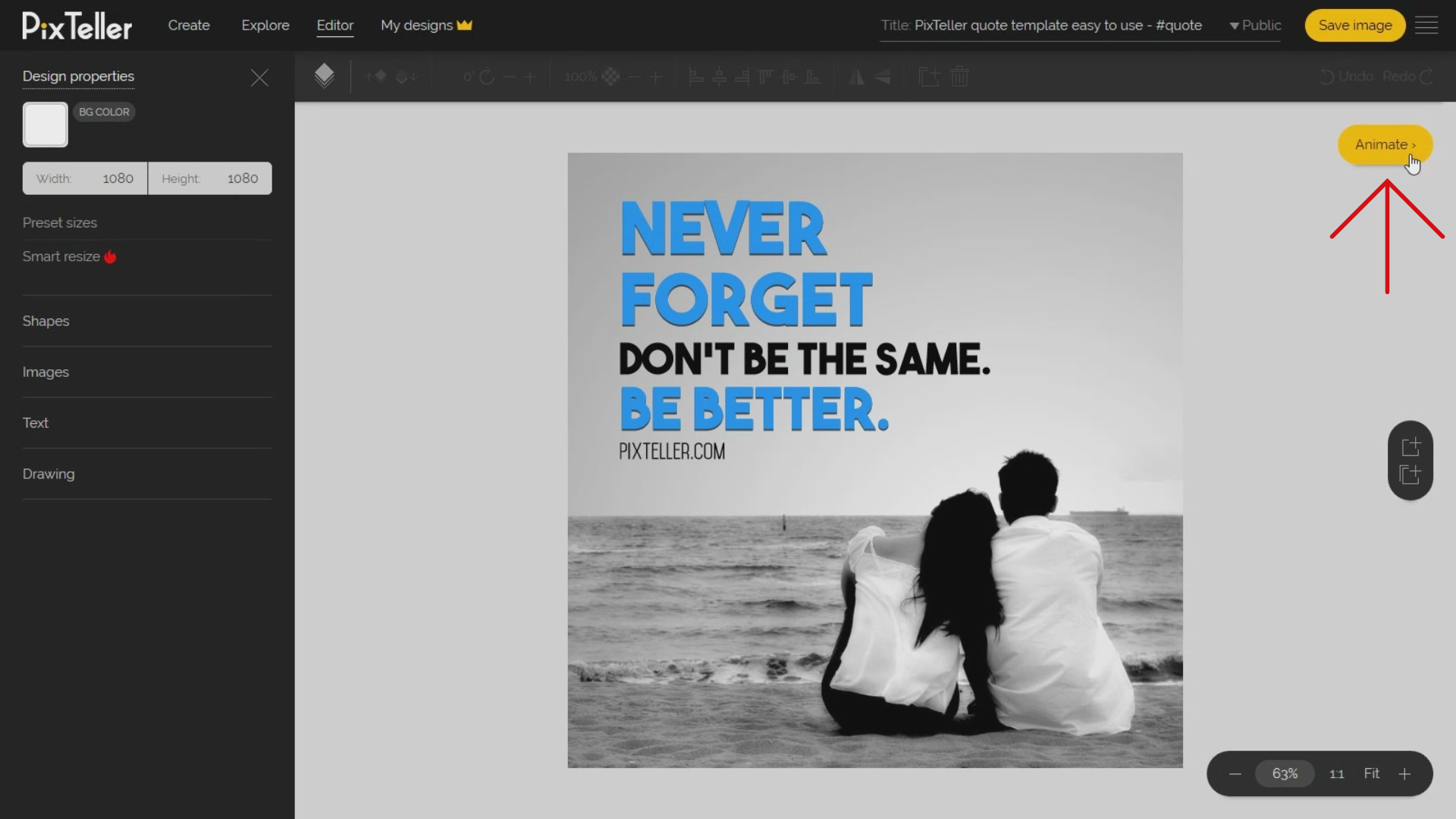Click Fit zoom option

click(x=1372, y=773)
